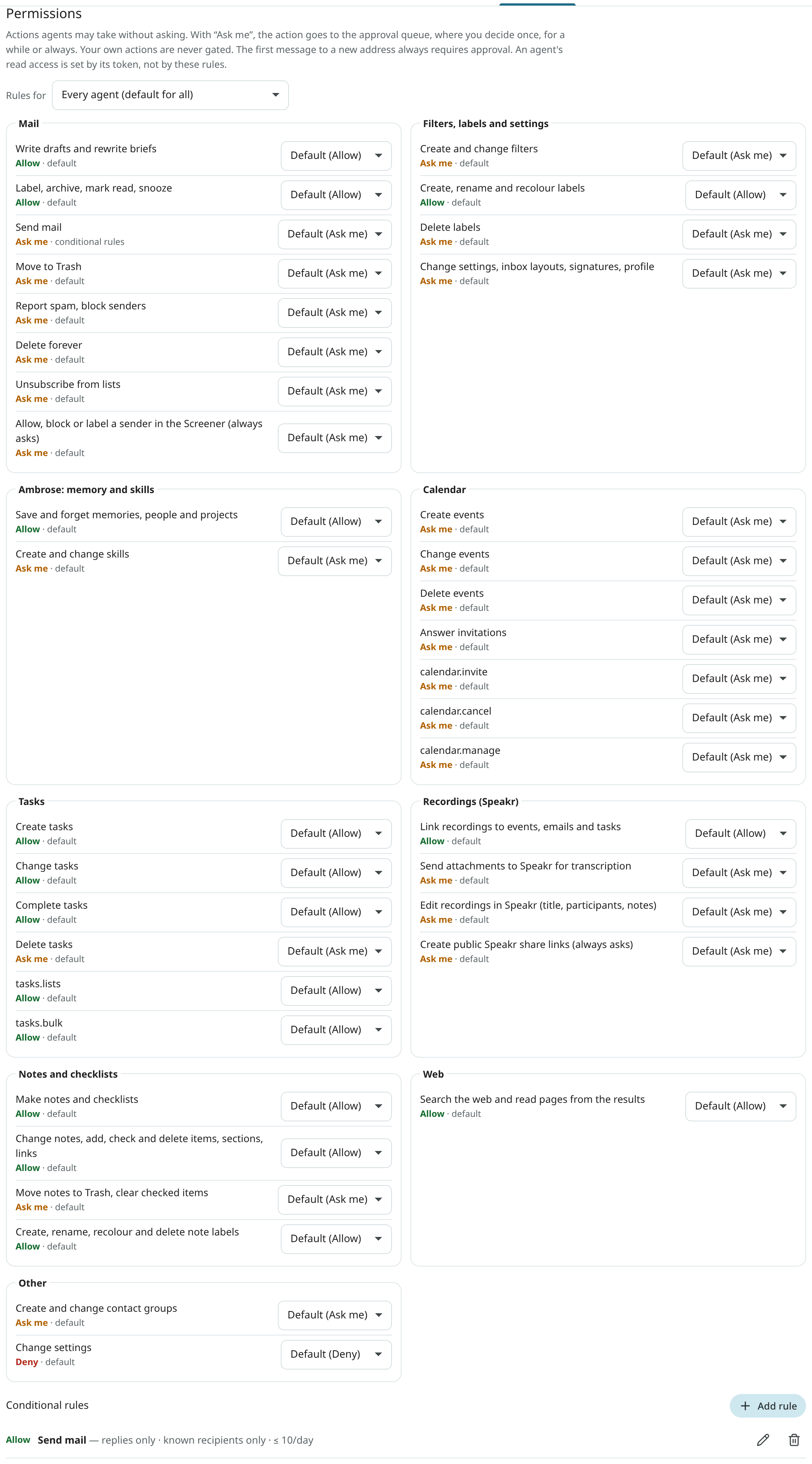The height and width of the screenshot is (1464, 812).
Task: Open the Delete labels dropdown
Action: pyautogui.click(x=739, y=234)
